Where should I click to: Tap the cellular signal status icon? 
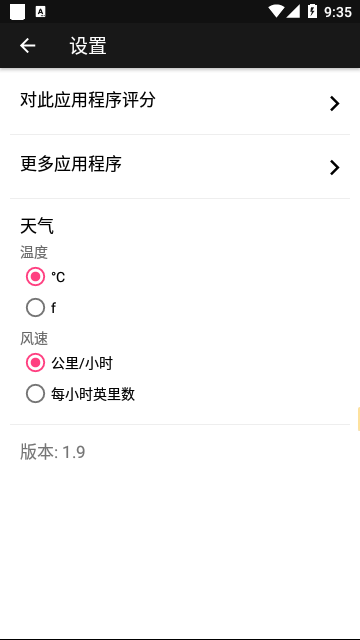[x=293, y=11]
